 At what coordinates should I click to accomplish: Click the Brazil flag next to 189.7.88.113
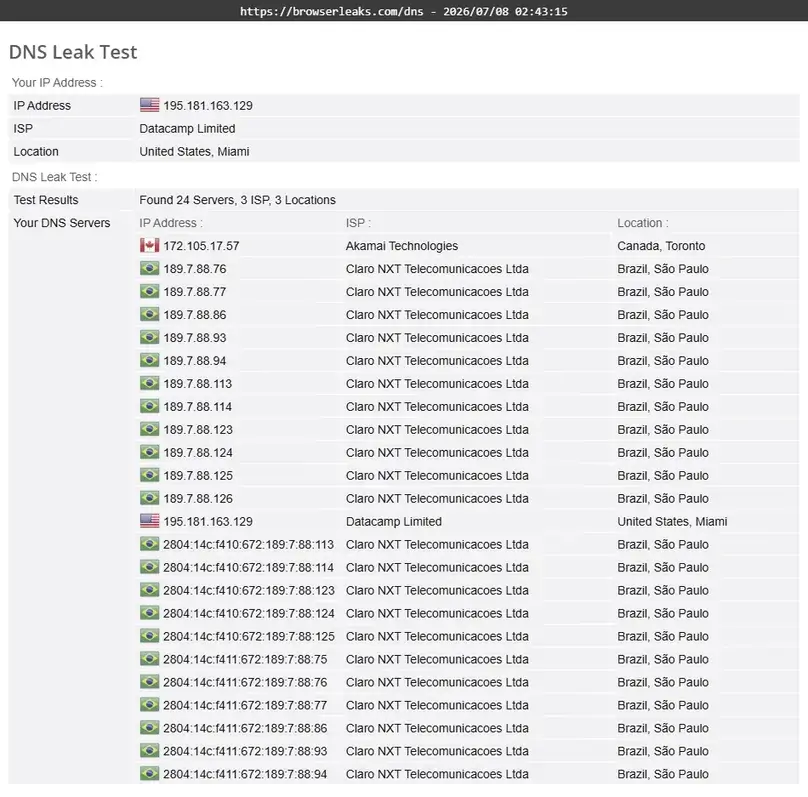coord(149,383)
